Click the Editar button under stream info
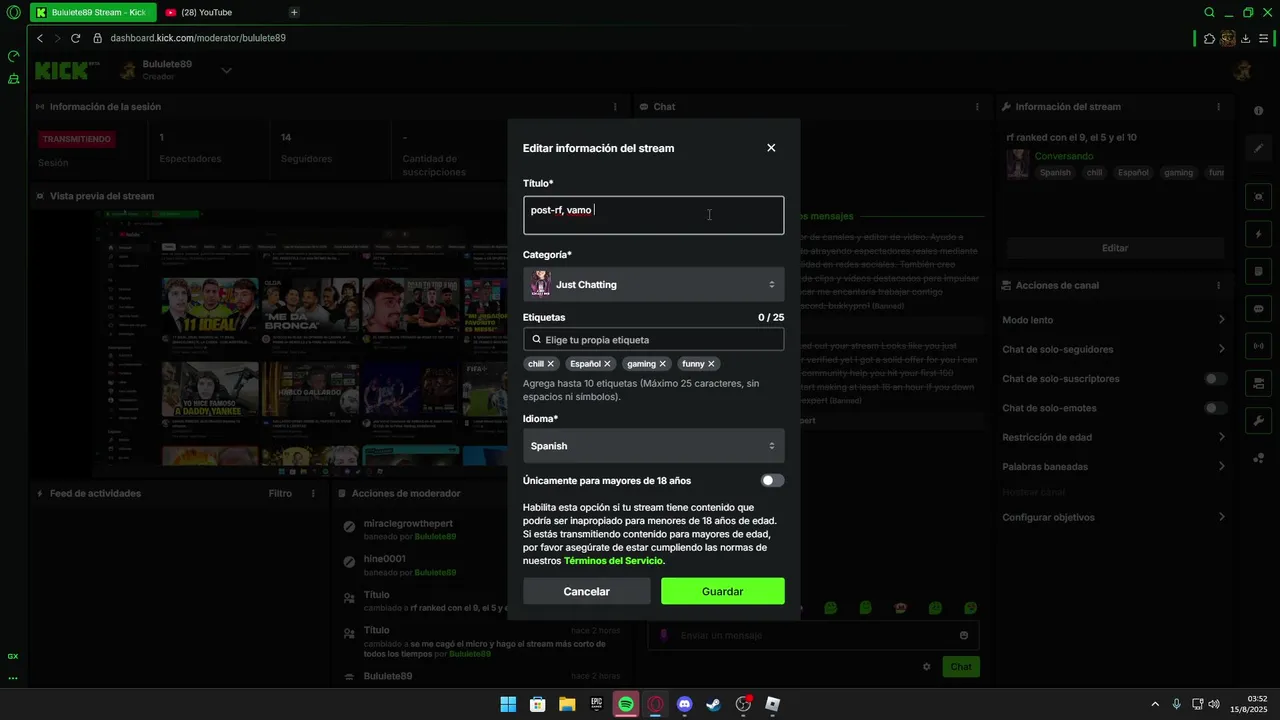The height and width of the screenshot is (720, 1280). coord(1115,248)
